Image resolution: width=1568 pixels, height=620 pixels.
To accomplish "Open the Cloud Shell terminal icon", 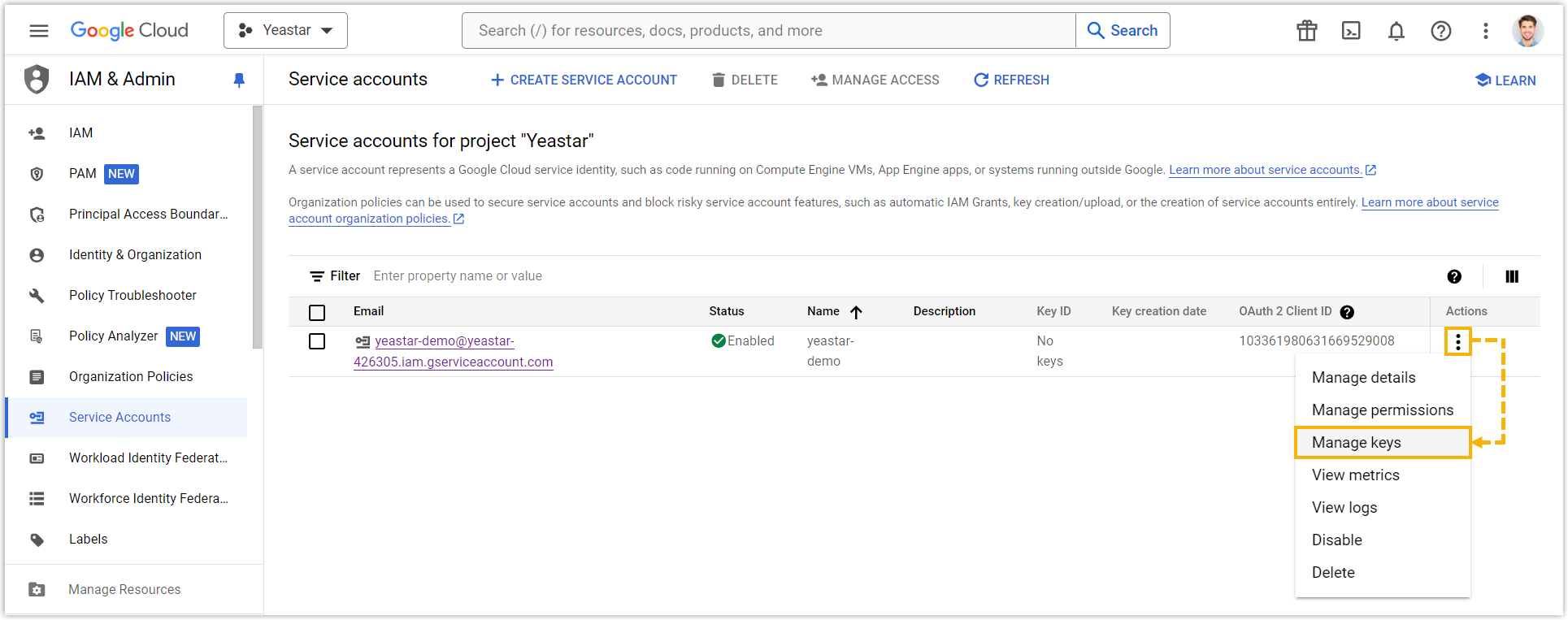I will 1351,31.
